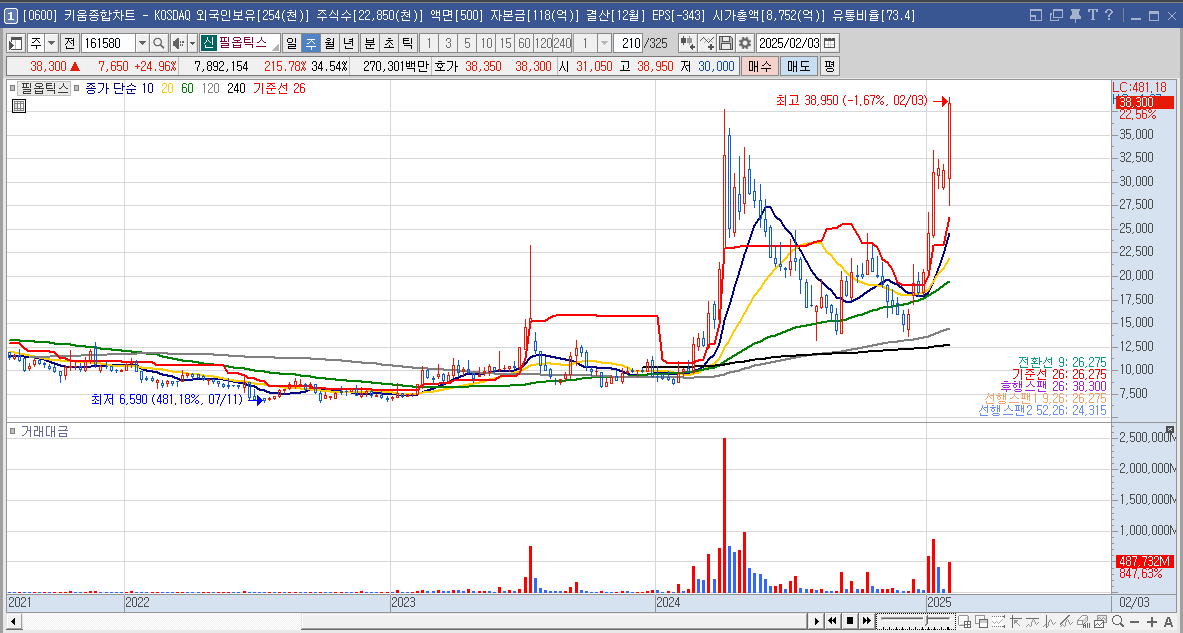Select yearly 년 chart period
1183x633 pixels.
tap(348, 43)
